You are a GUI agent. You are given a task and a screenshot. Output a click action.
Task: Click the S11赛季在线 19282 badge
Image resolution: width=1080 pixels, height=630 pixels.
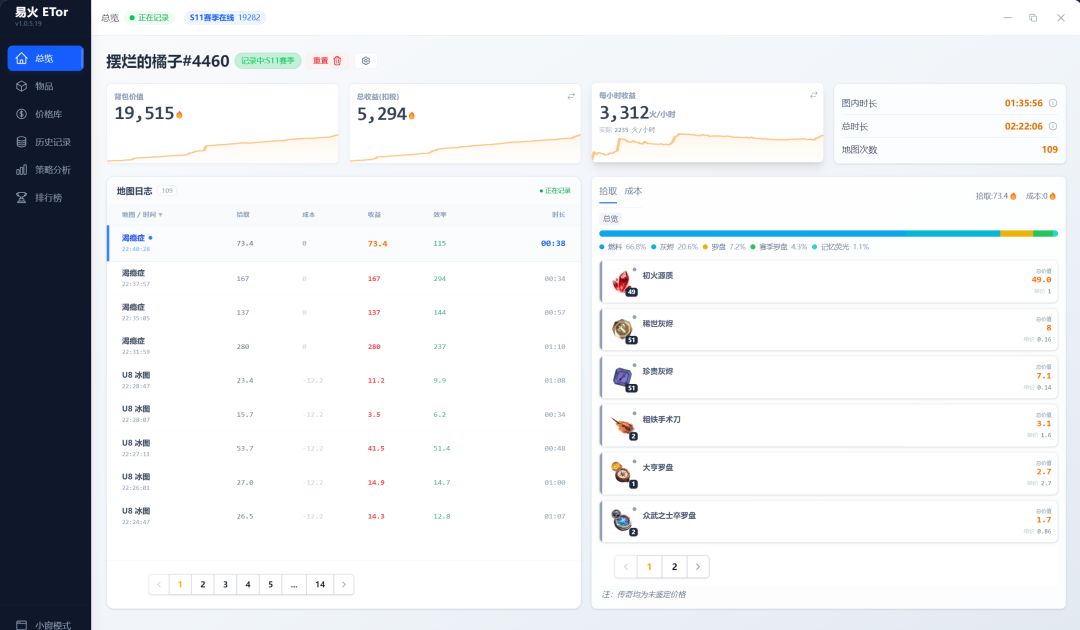pos(225,17)
